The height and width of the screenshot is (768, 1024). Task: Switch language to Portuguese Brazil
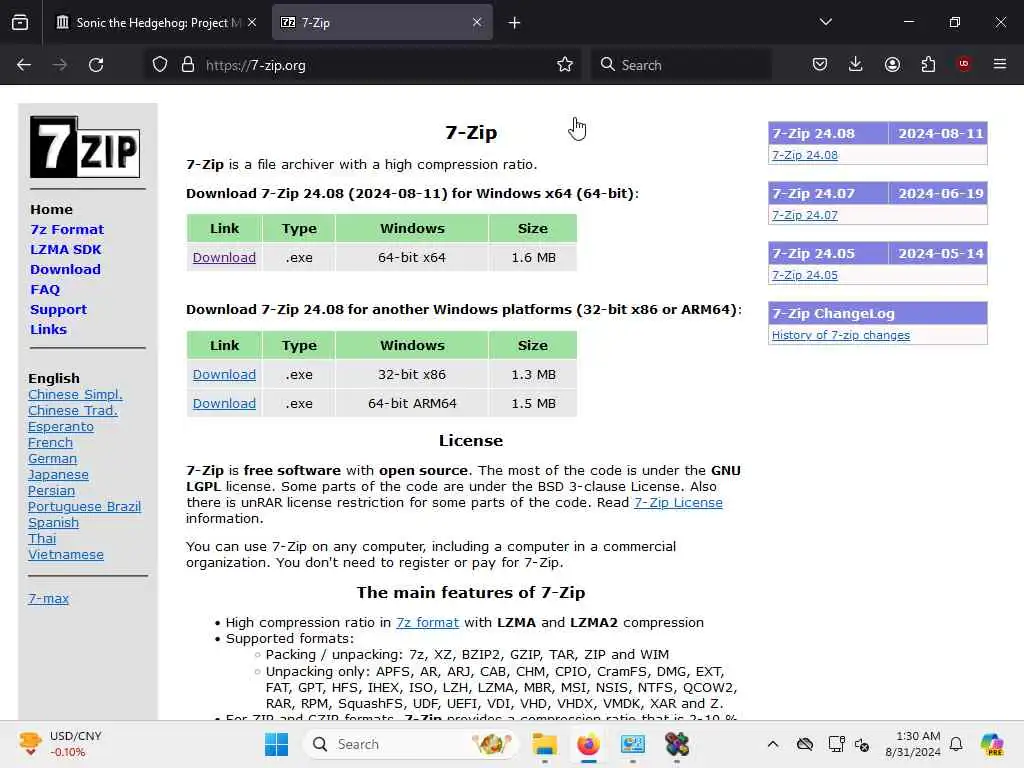coord(84,507)
